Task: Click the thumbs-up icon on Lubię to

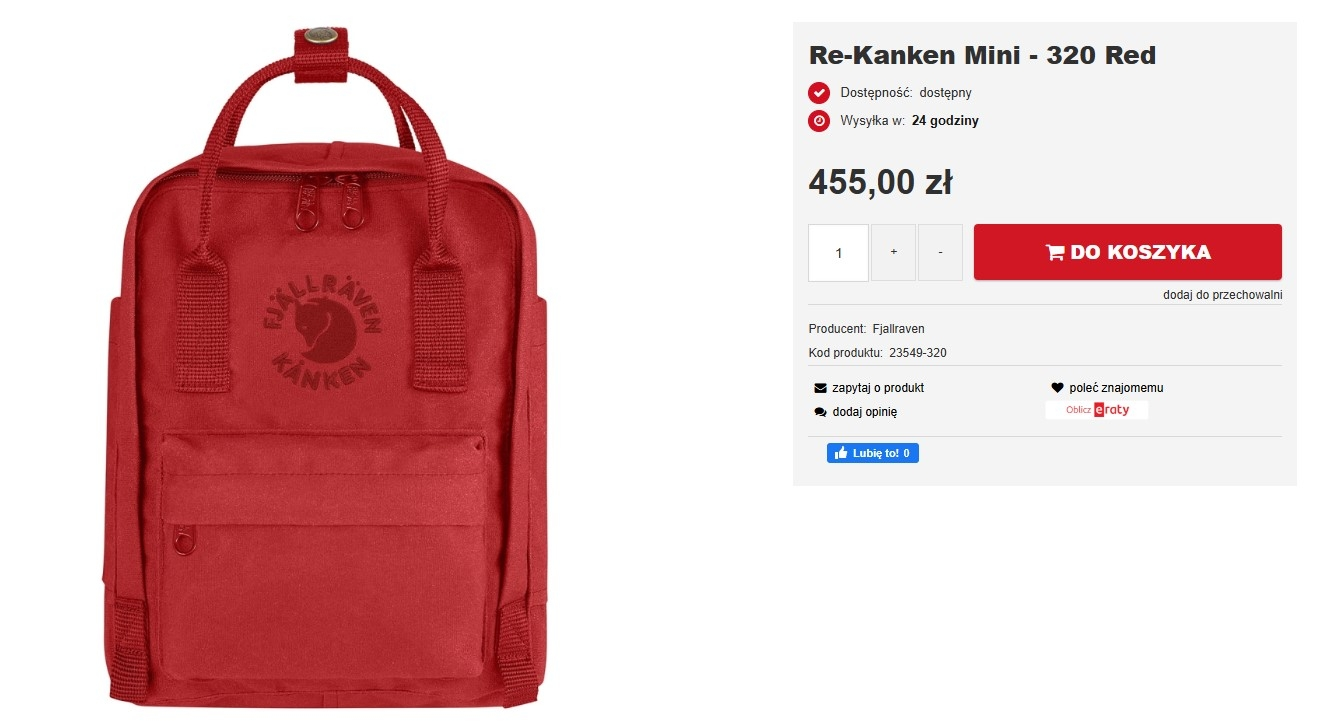Action: 841,453
